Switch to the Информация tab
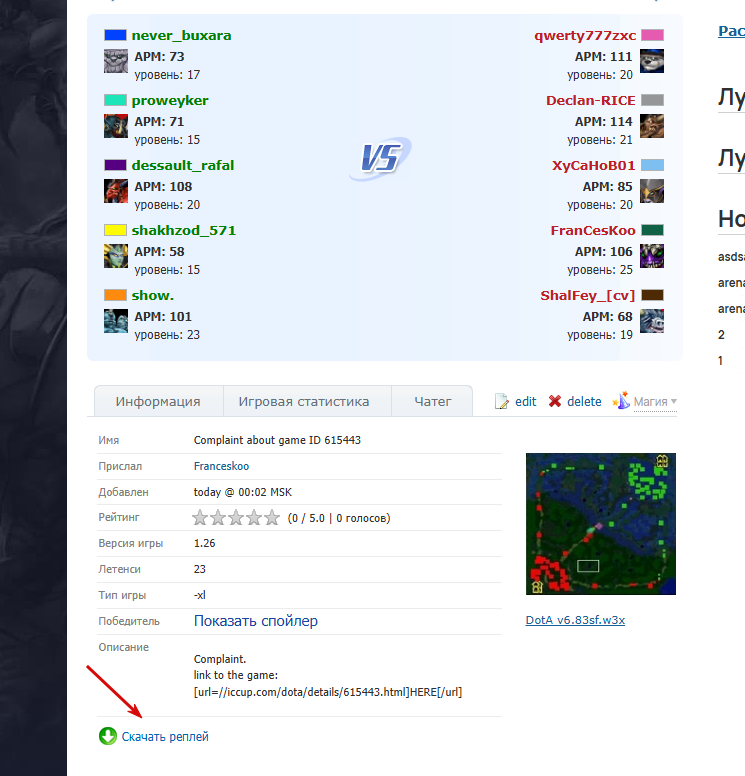Viewport: 745px width, 776px height. [x=158, y=401]
